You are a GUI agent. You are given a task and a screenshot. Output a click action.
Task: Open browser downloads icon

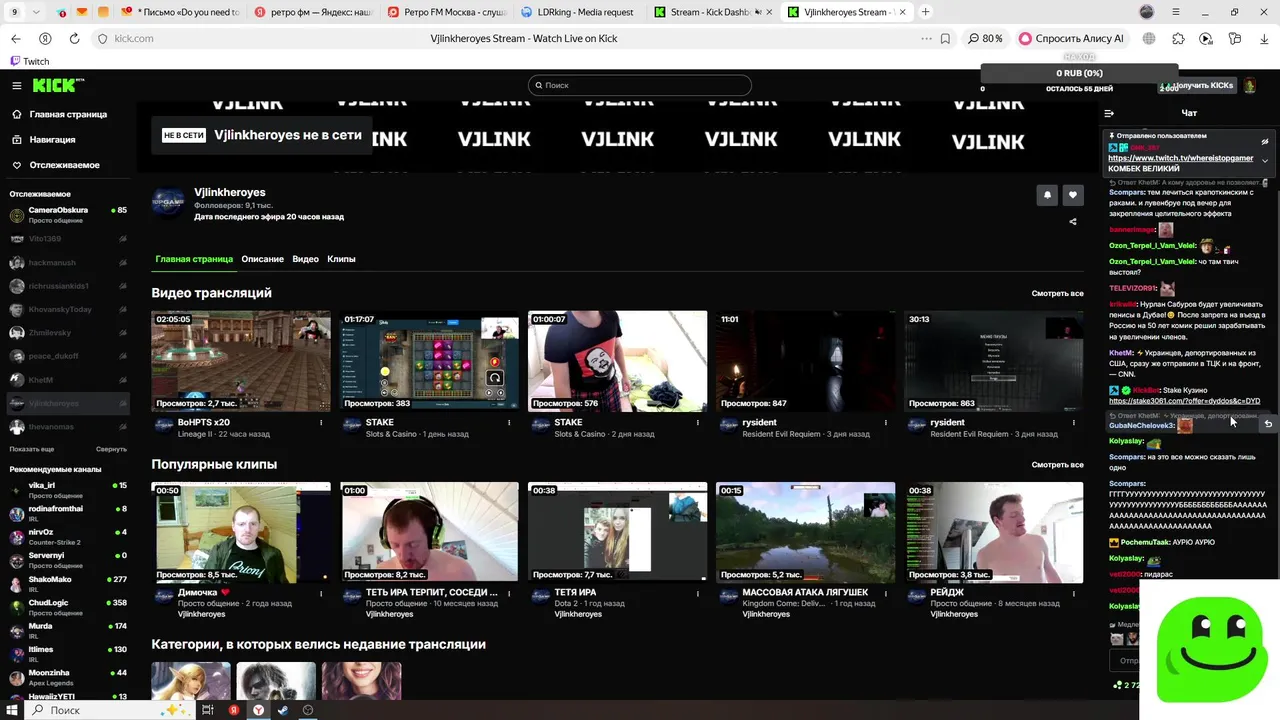tap(1264, 38)
